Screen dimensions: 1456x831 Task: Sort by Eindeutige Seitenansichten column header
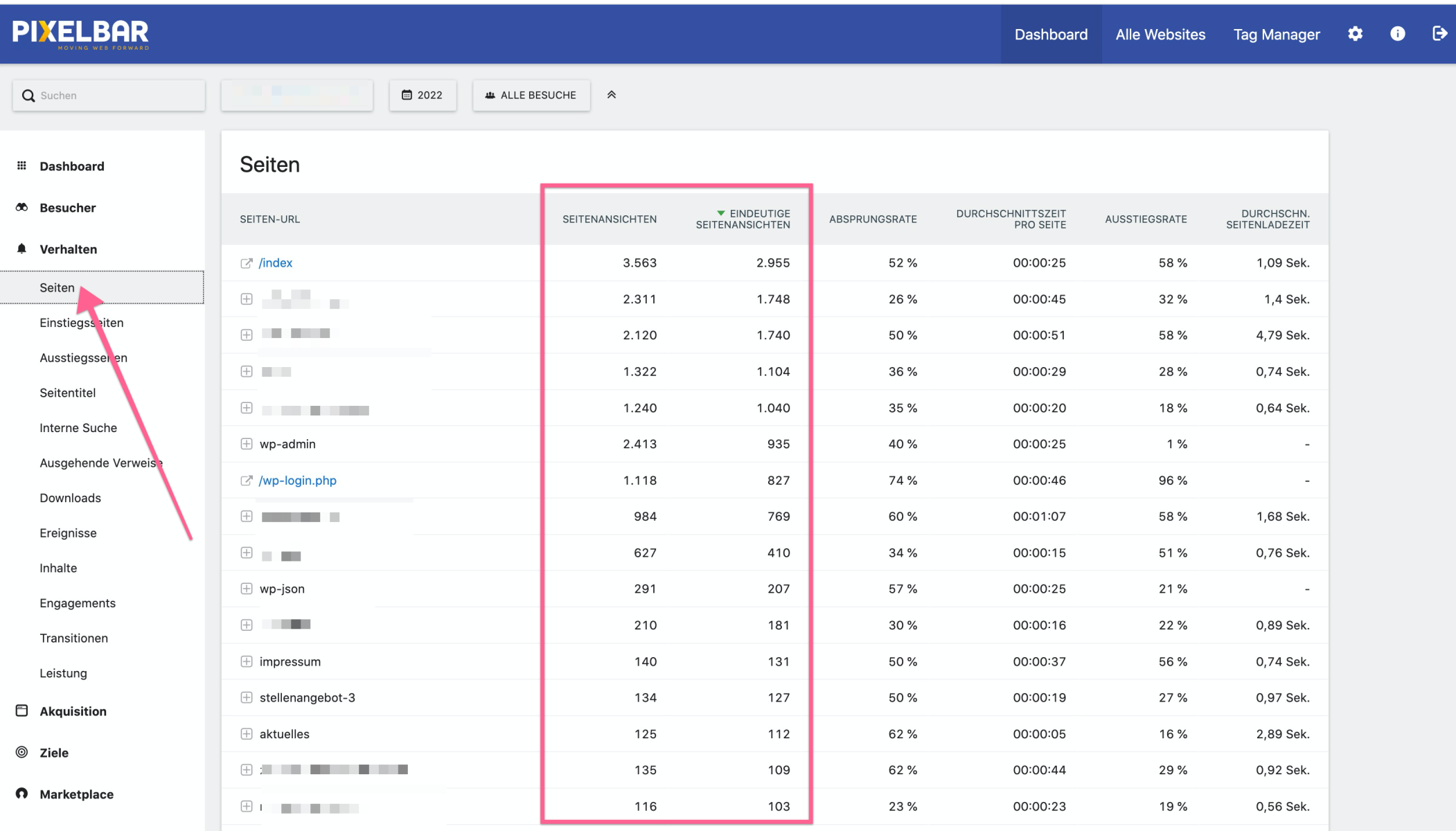pos(743,219)
